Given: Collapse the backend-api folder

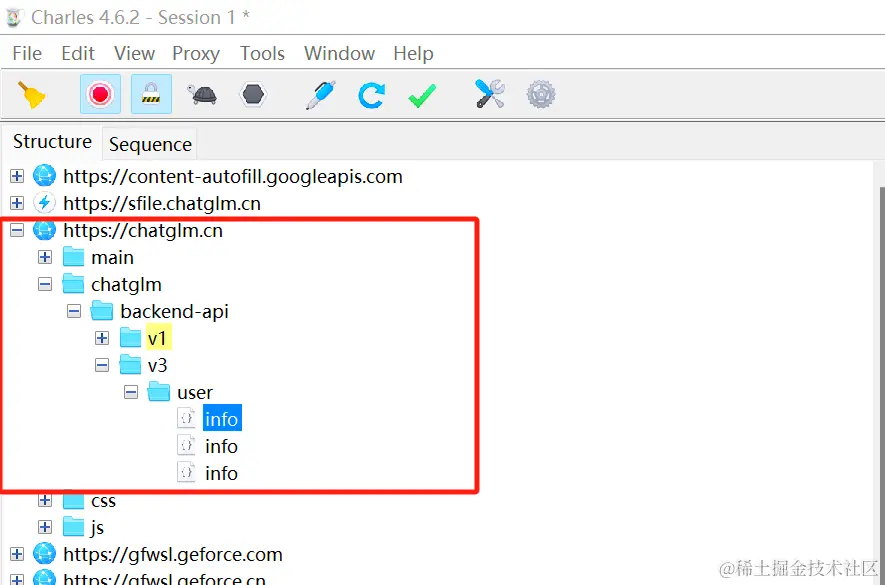Looking at the screenshot, I should click(74, 311).
